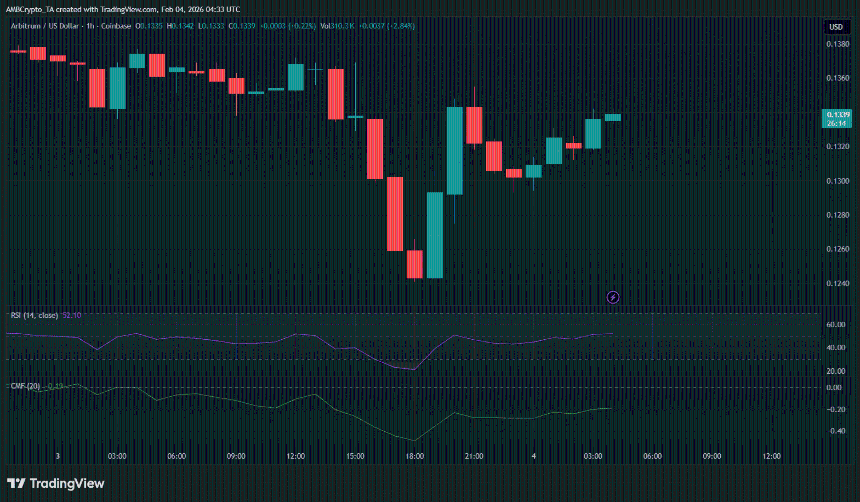Screen dimensions: 860x502
Task: Open the USD currency selector
Action: coord(835,26)
